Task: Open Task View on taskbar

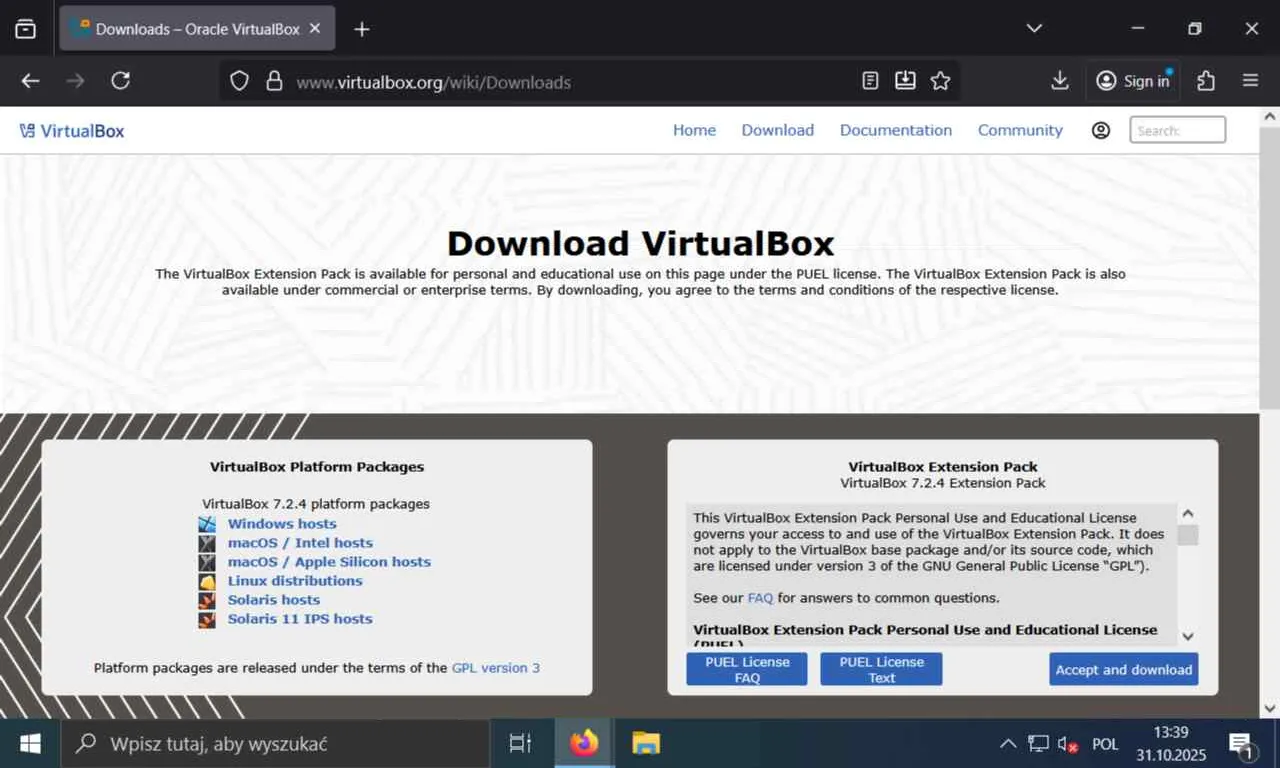Action: click(x=520, y=744)
